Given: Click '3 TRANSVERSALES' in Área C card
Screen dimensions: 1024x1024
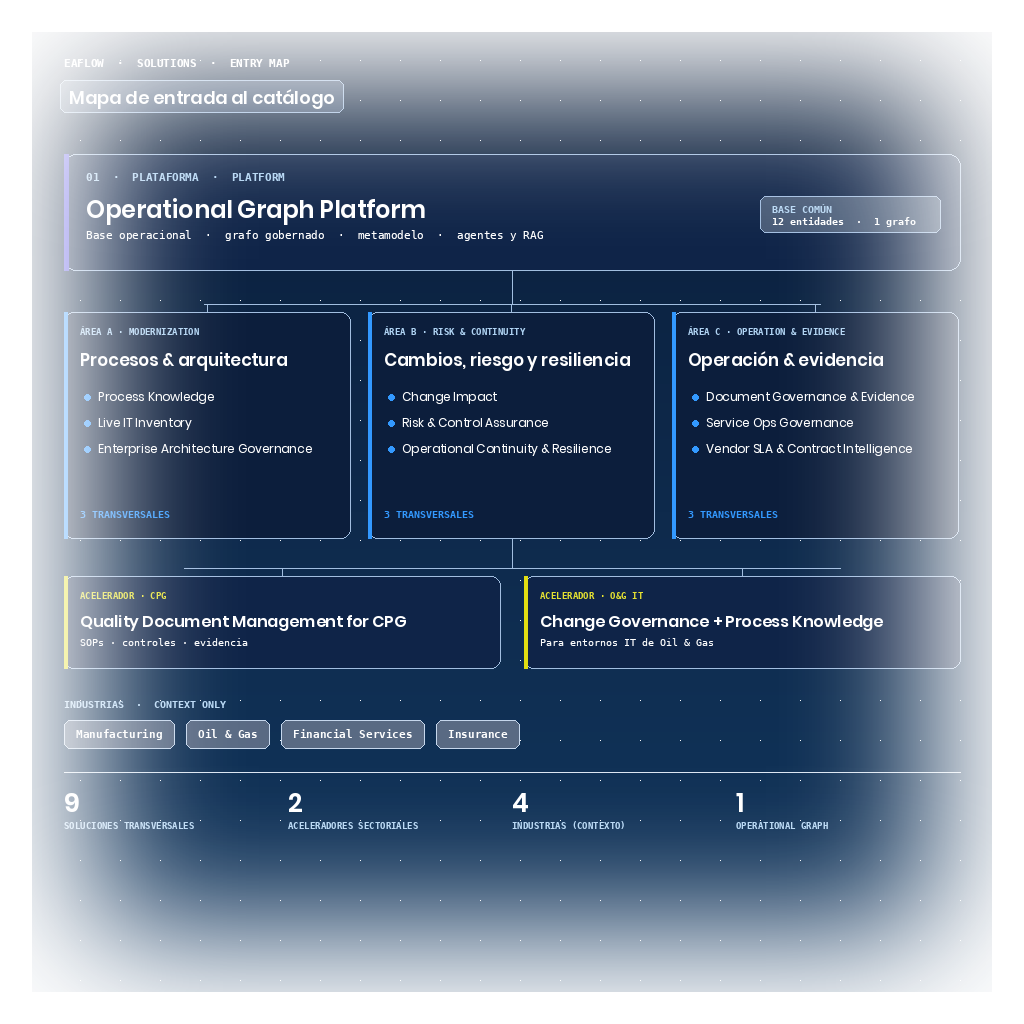Looking at the screenshot, I should (x=733, y=515).
